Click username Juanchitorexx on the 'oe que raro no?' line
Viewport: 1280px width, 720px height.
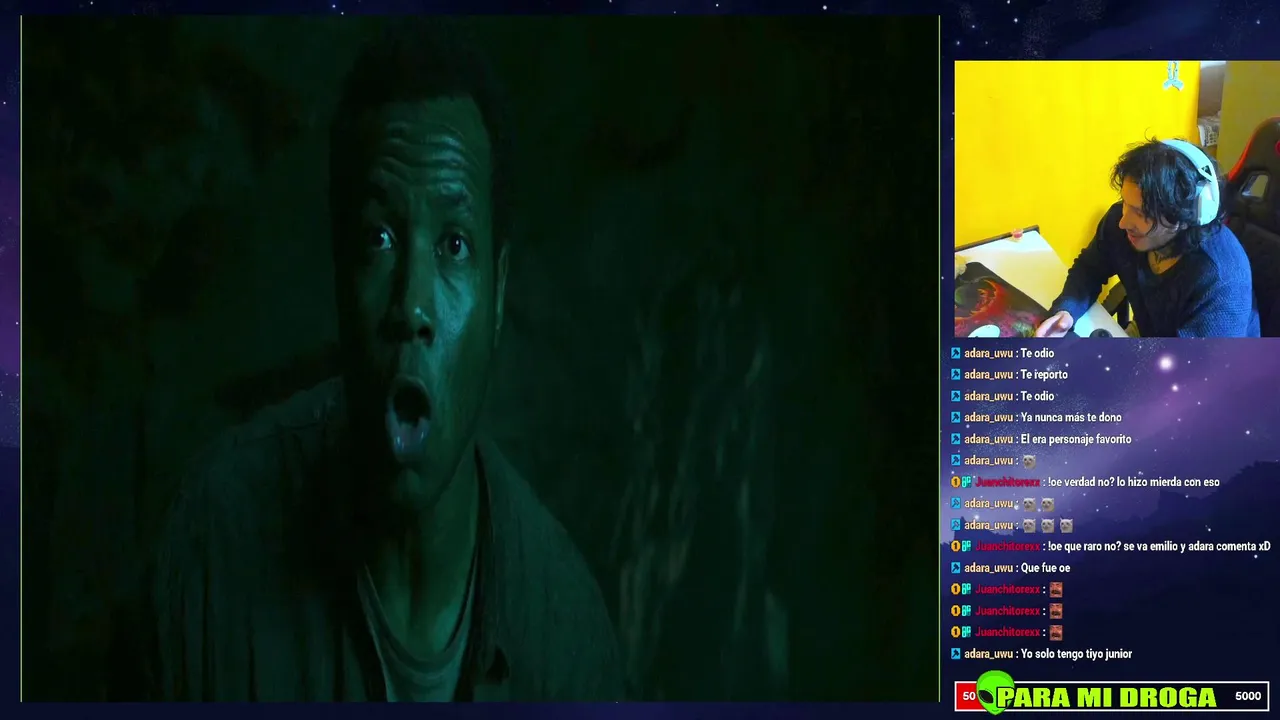click(1007, 546)
